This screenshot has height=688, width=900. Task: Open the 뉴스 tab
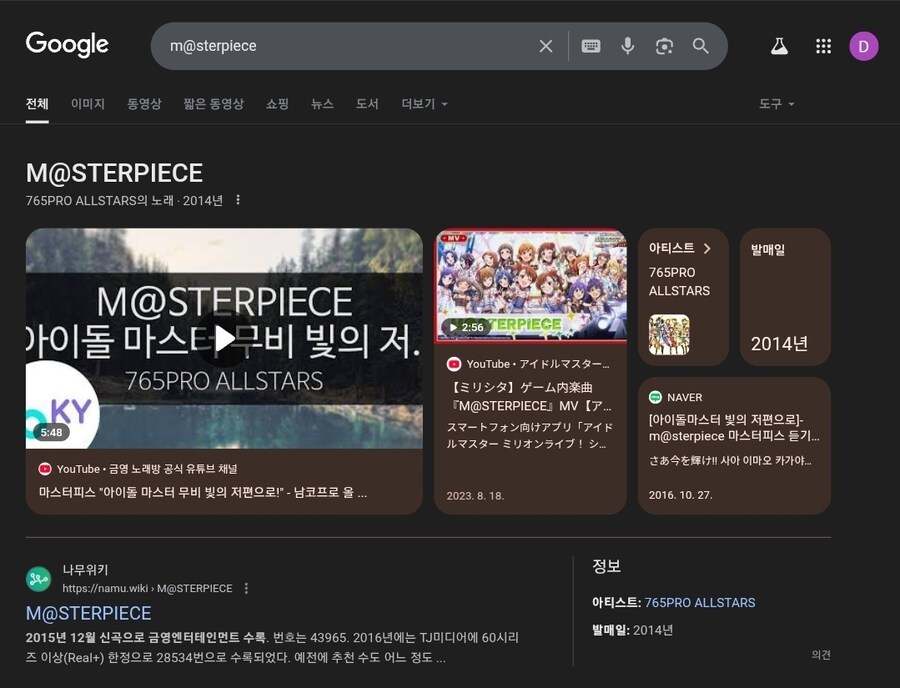pyautogui.click(x=322, y=104)
